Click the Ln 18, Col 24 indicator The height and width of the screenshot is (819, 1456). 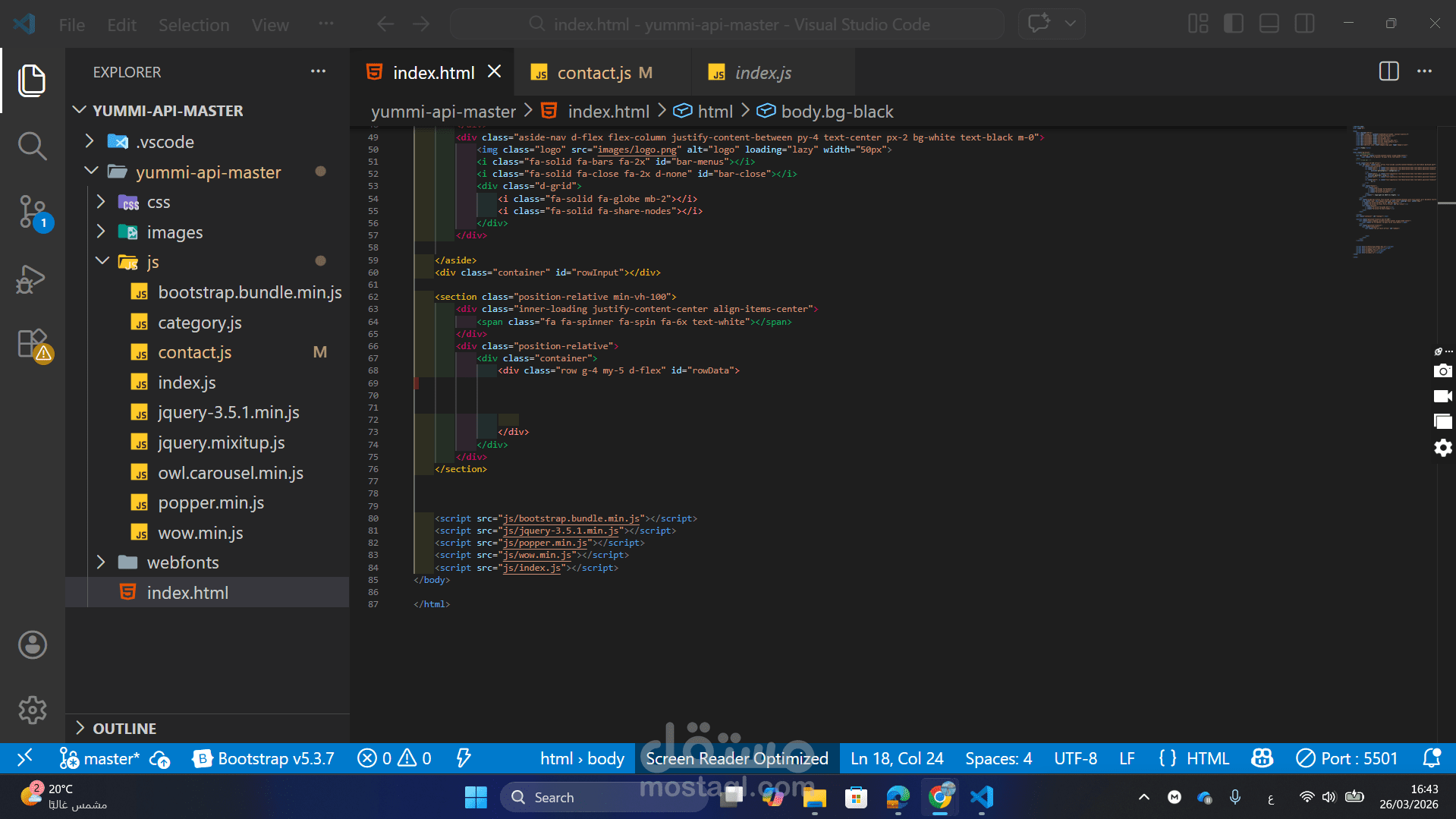click(x=897, y=758)
